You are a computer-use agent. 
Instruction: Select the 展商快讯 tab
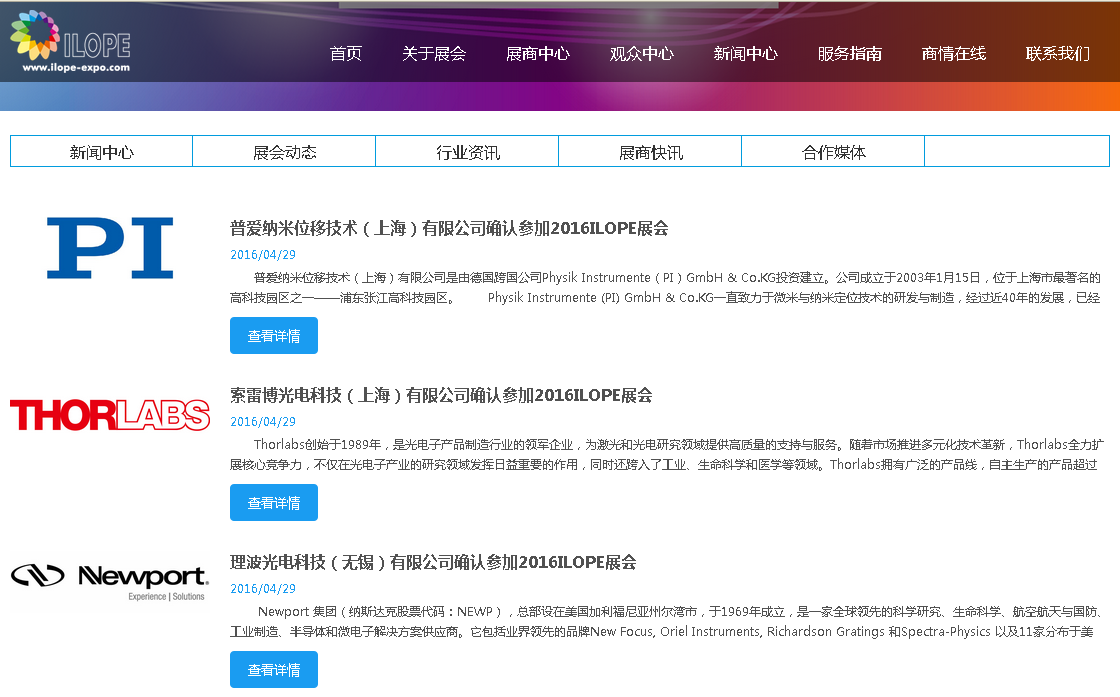click(x=650, y=151)
